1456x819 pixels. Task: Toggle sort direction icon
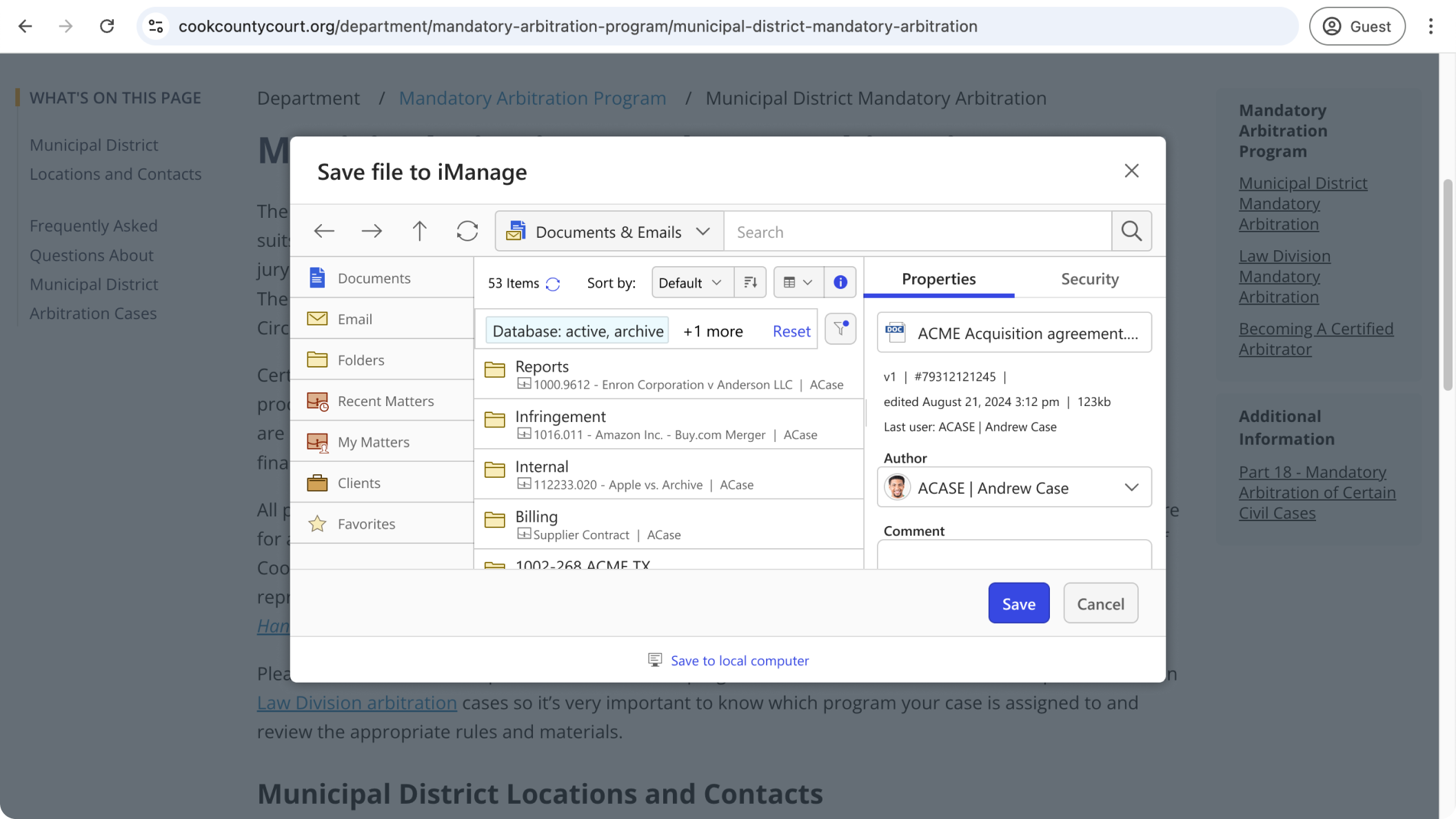(x=750, y=283)
